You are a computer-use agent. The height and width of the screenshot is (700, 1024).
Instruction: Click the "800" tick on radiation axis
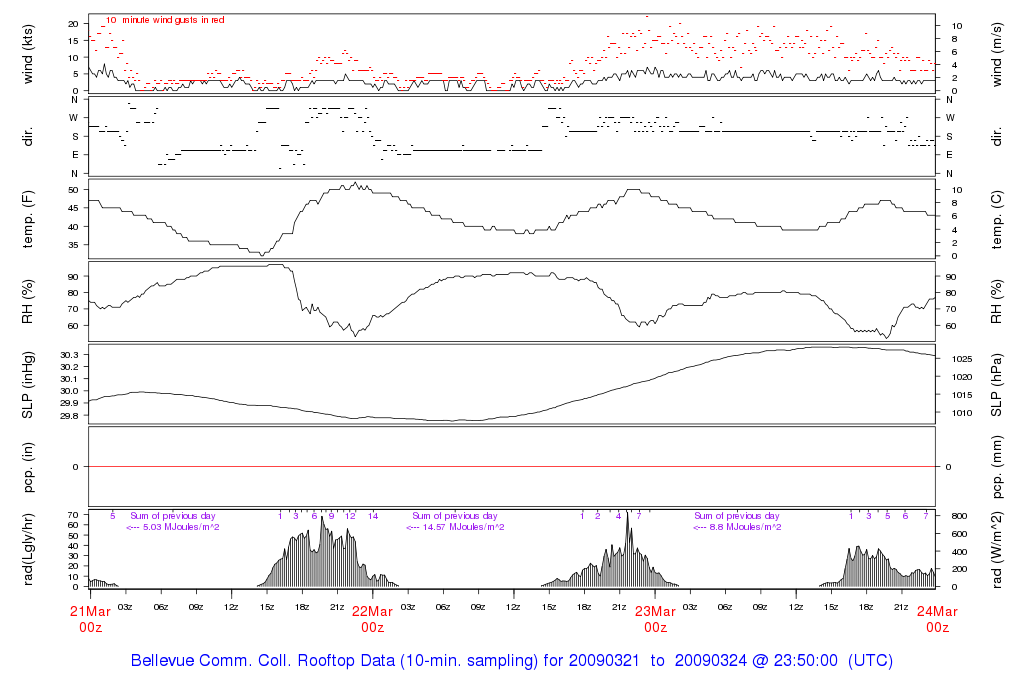959,516
